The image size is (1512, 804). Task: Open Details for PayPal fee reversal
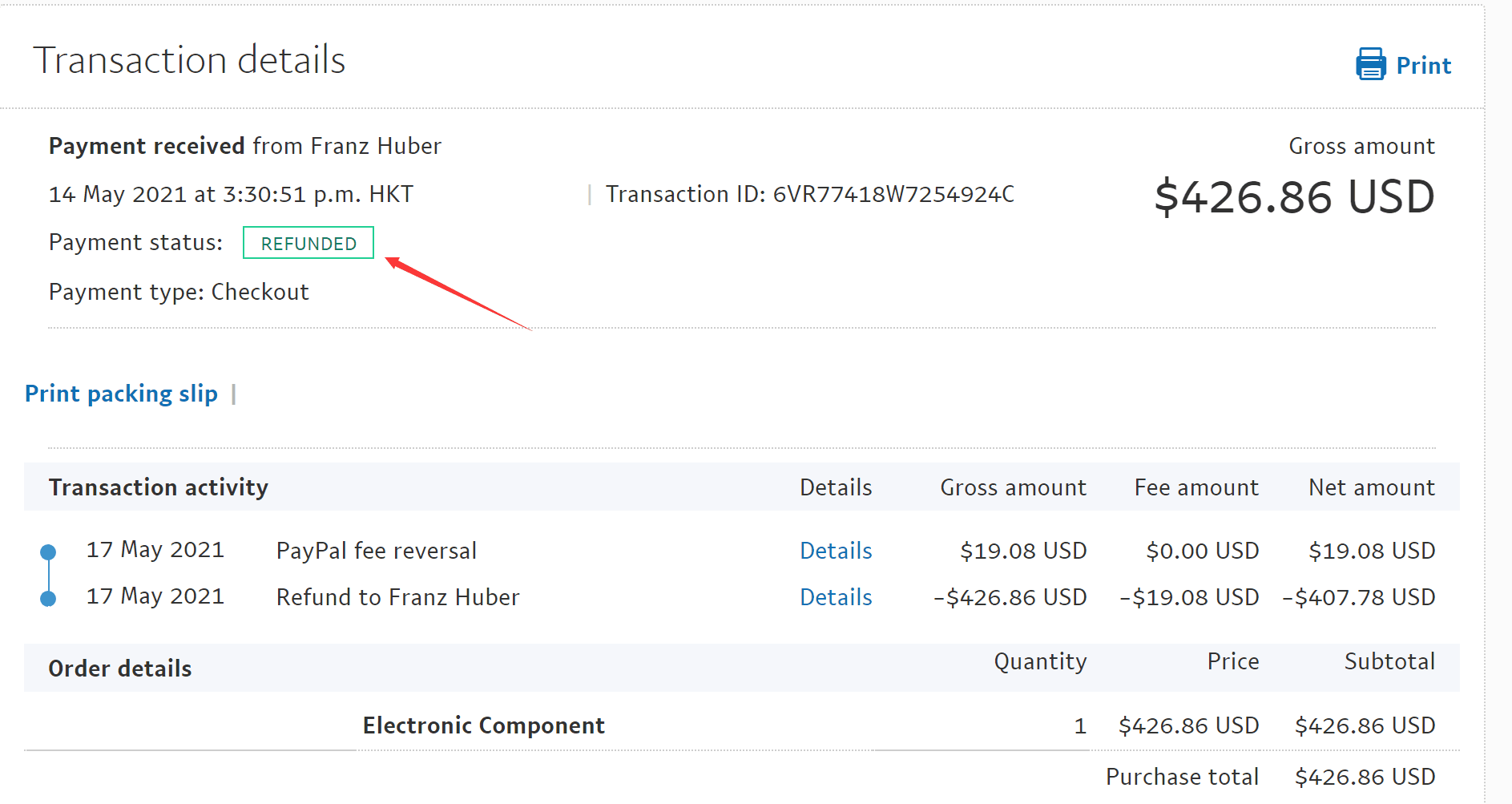tap(836, 551)
